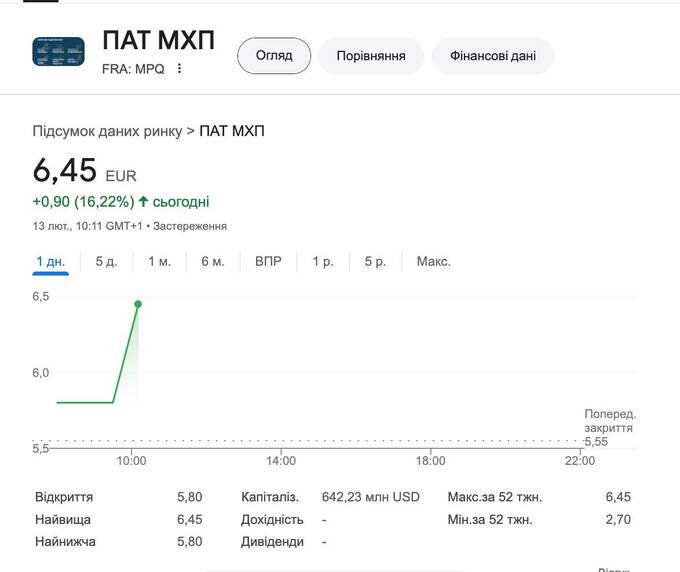680x572 pixels.
Task: Switch to the Порівняння tab
Action: coord(371,56)
